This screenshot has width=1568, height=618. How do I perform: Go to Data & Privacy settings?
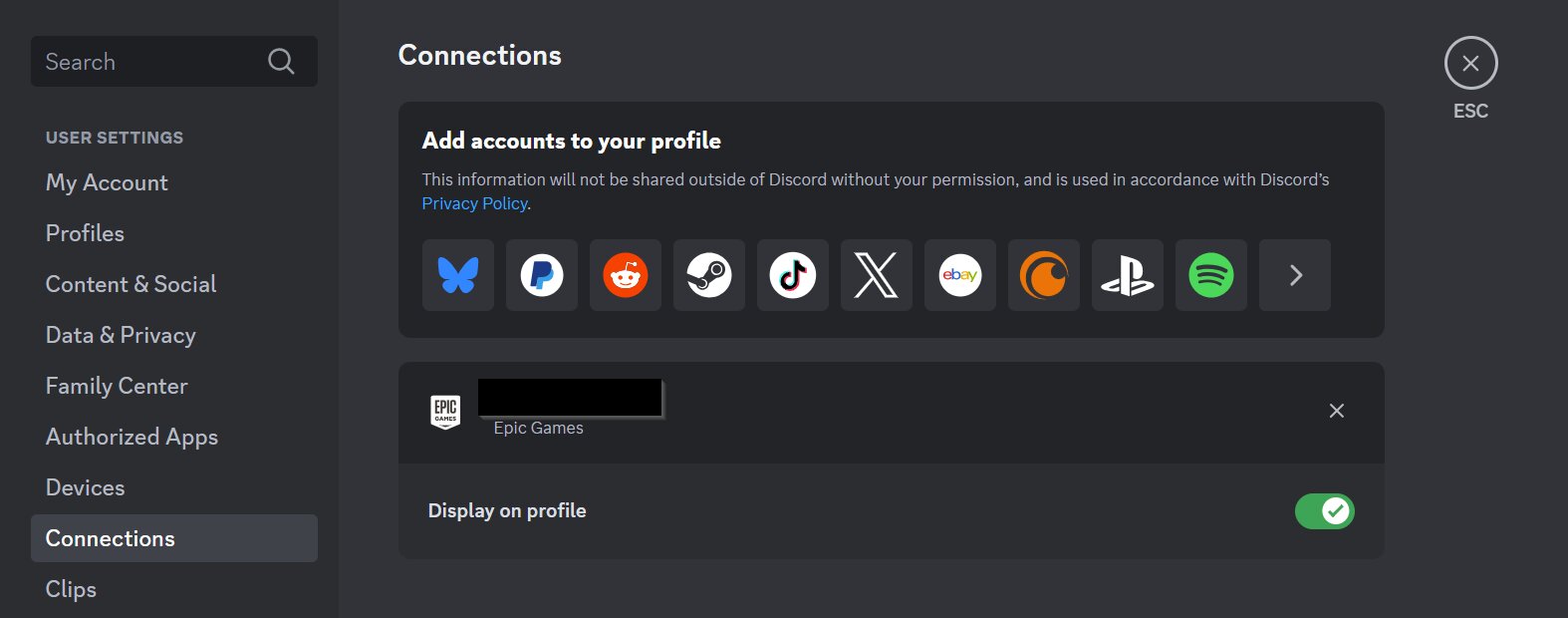click(x=121, y=335)
